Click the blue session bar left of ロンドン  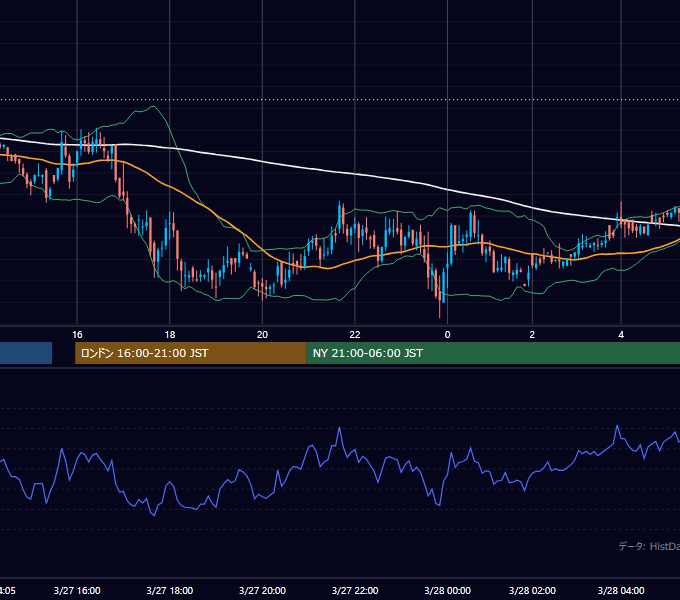click(x=26, y=353)
